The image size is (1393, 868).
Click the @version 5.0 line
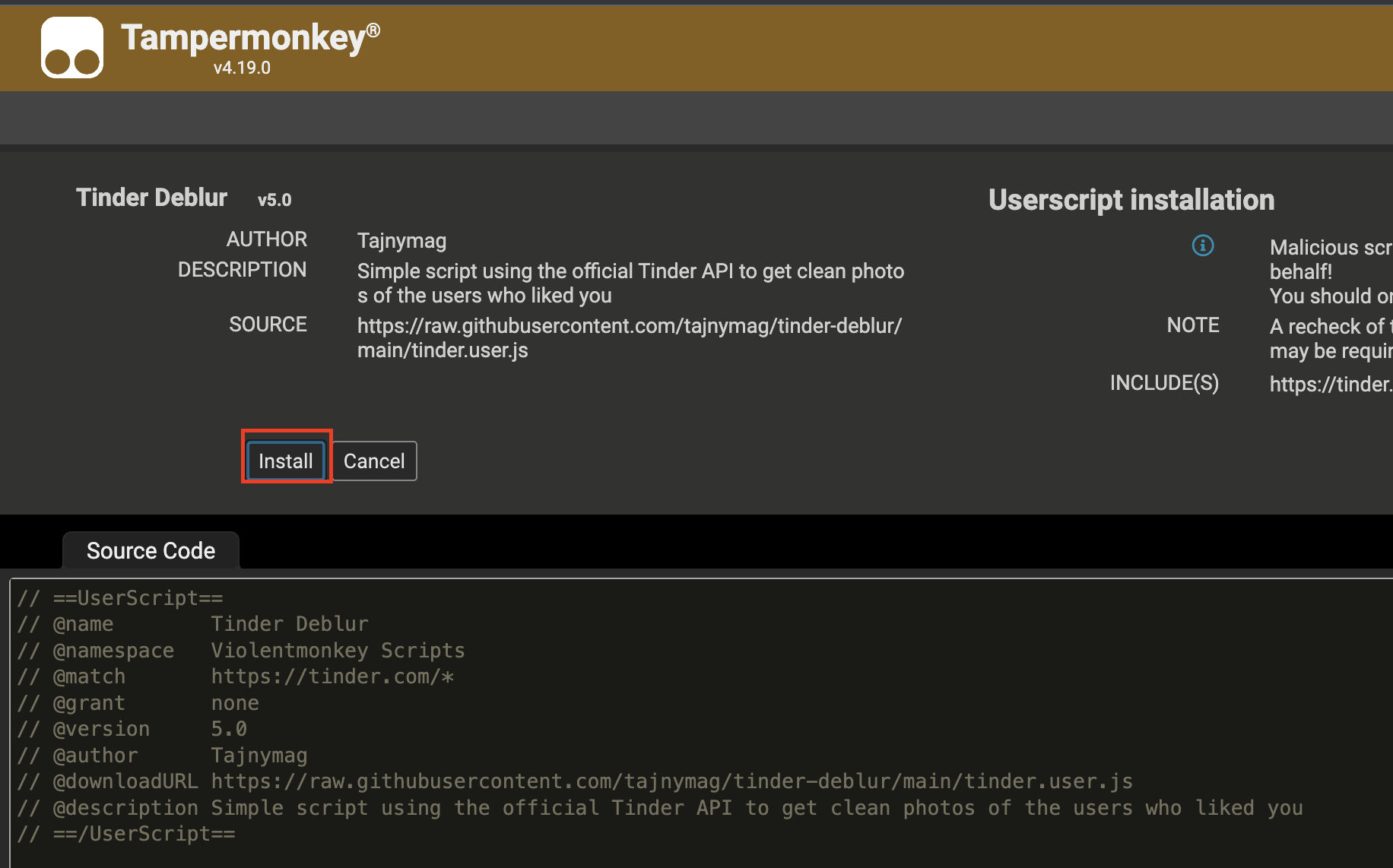click(x=132, y=729)
